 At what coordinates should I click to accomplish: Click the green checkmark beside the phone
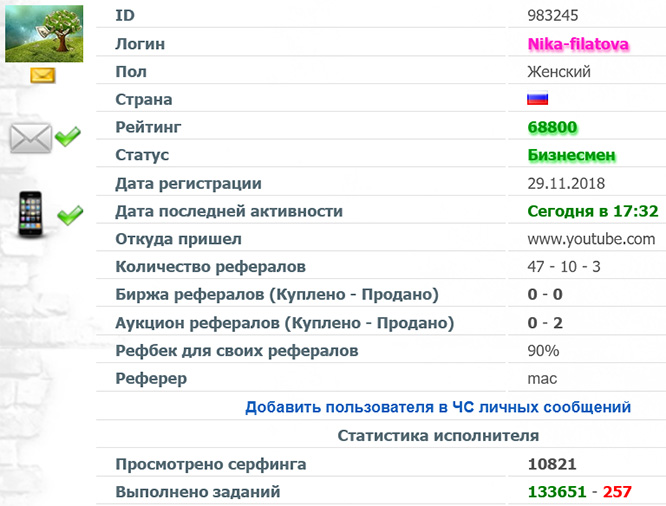point(69,214)
